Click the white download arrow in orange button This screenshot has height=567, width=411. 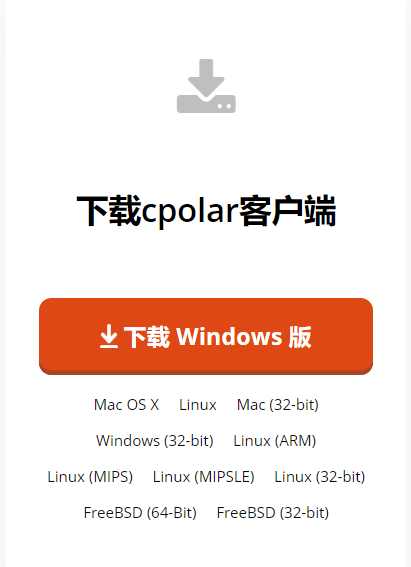click(109, 336)
